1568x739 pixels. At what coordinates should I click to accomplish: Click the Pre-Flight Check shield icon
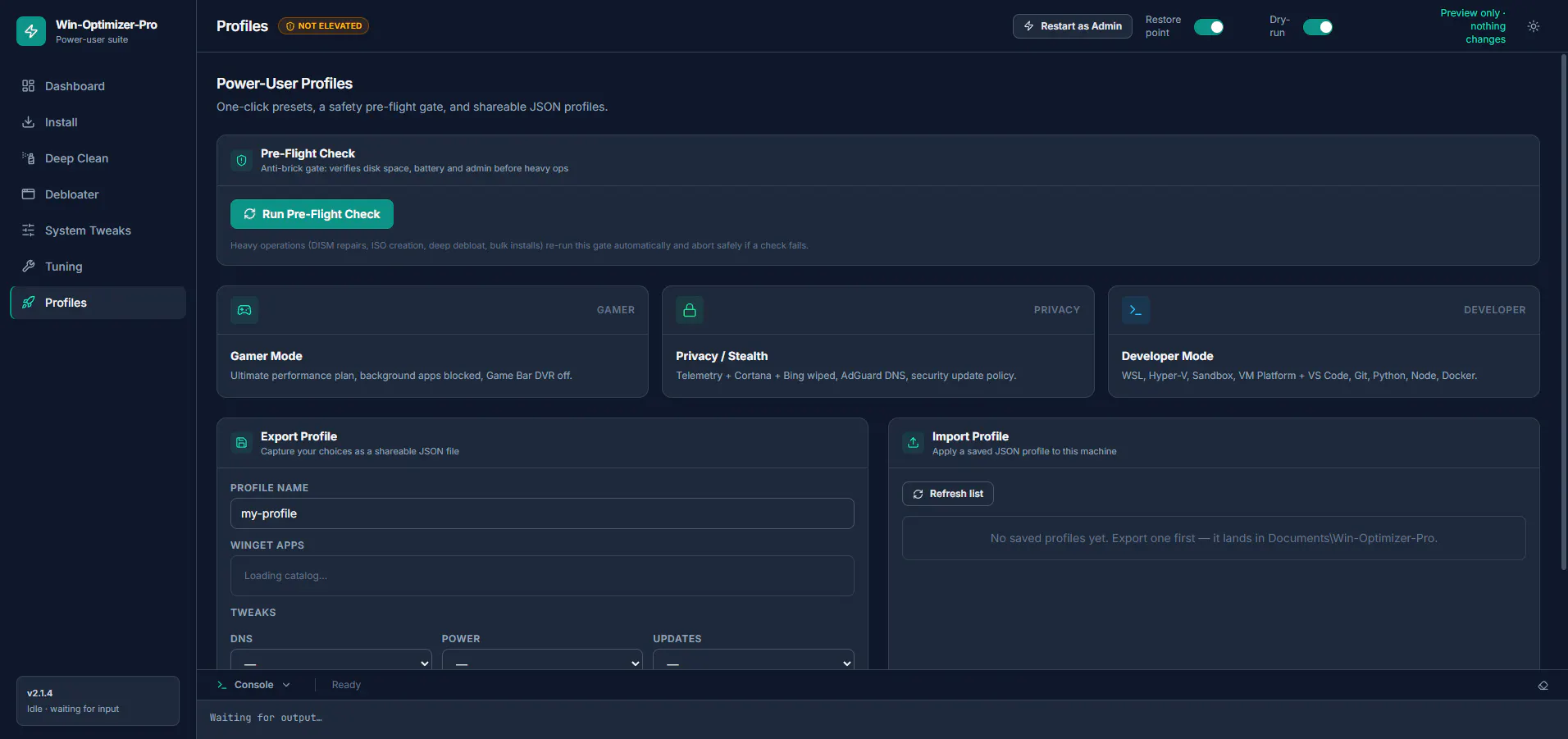pyautogui.click(x=241, y=161)
